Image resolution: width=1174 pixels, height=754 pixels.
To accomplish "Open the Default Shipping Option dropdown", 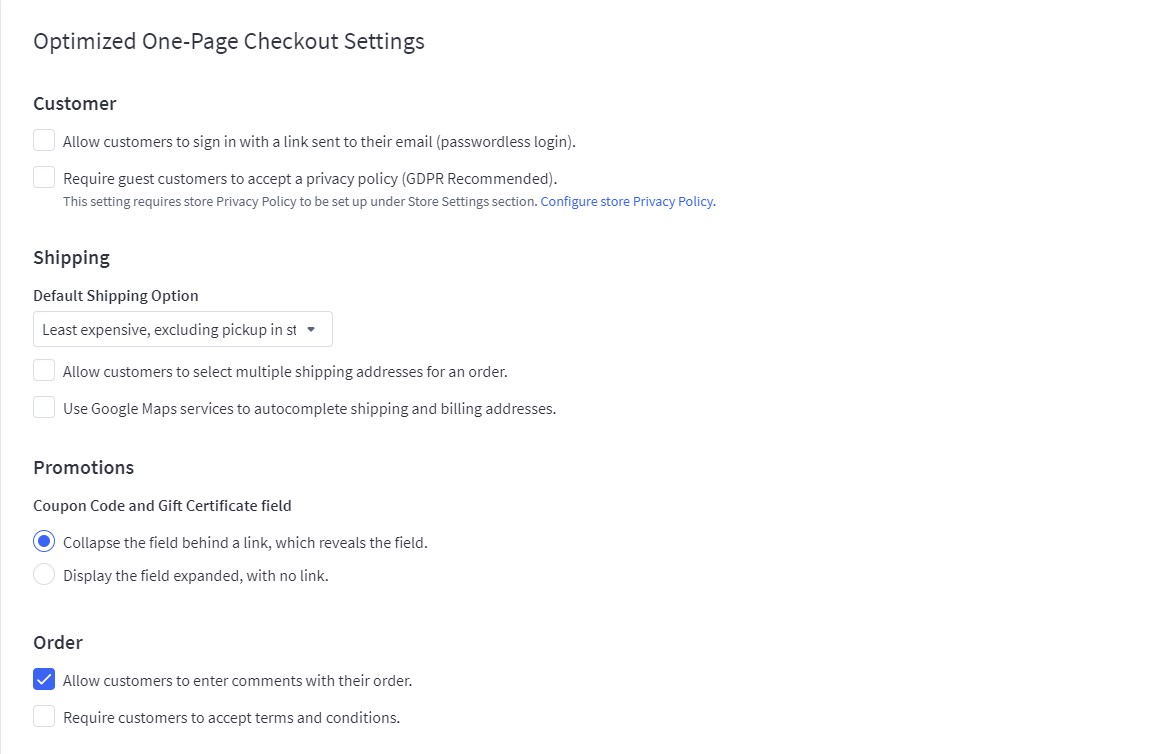I will (182, 329).
